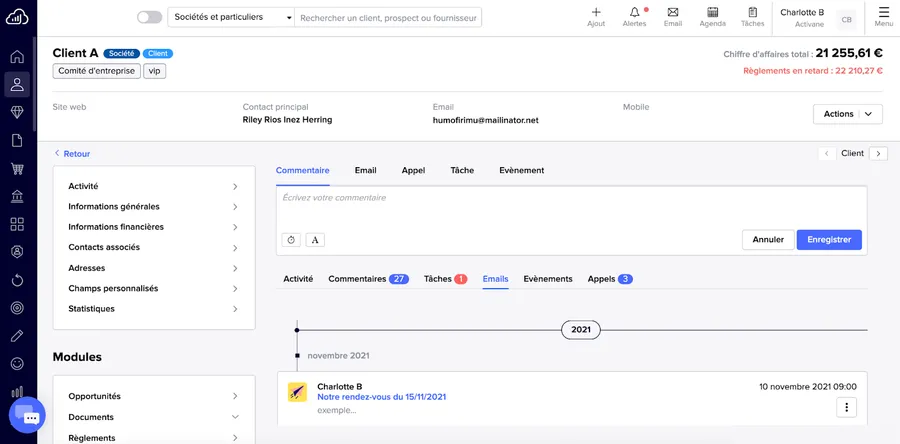Expand the Adresses section
This screenshot has height=444, width=900.
pos(154,268)
